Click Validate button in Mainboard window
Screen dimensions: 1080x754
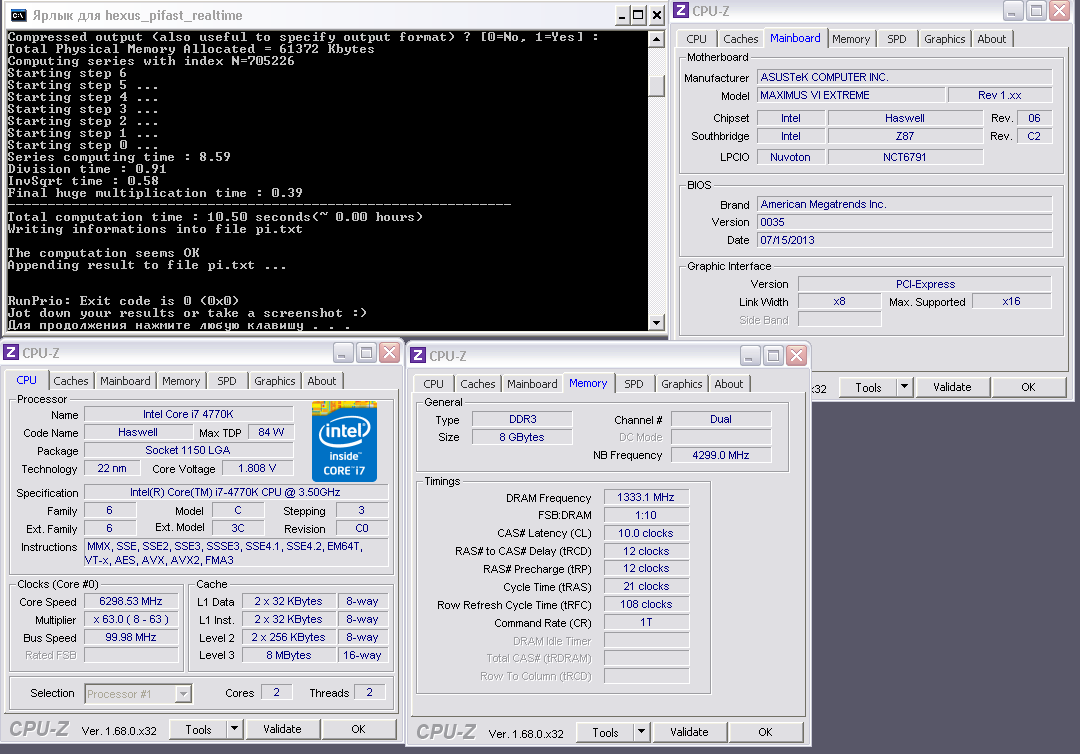pos(953,387)
